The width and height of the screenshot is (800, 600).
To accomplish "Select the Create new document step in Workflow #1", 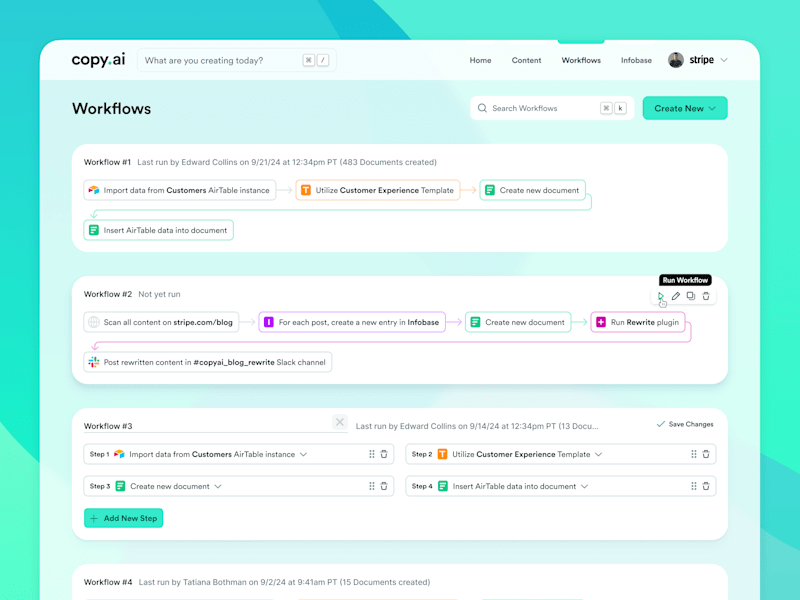I will (x=532, y=190).
